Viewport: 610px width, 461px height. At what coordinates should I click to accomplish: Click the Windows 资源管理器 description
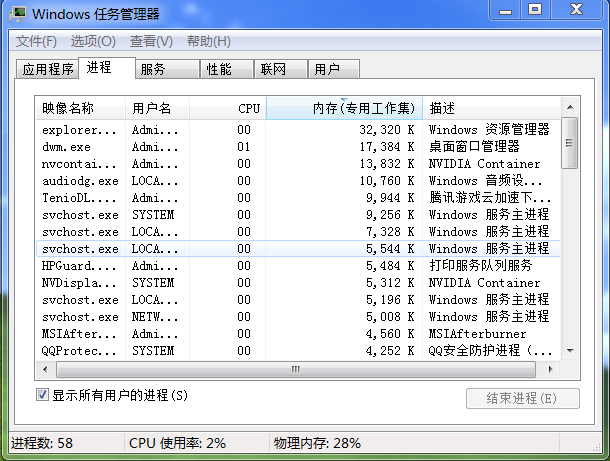tap(489, 130)
